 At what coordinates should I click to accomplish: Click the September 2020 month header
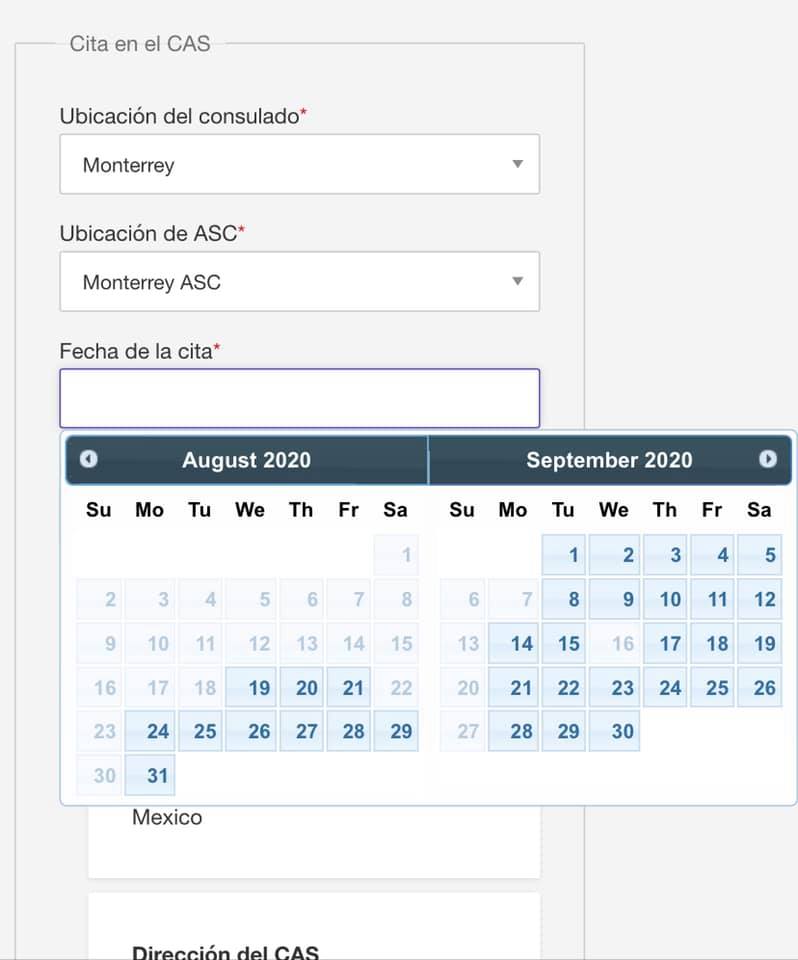(x=609, y=460)
